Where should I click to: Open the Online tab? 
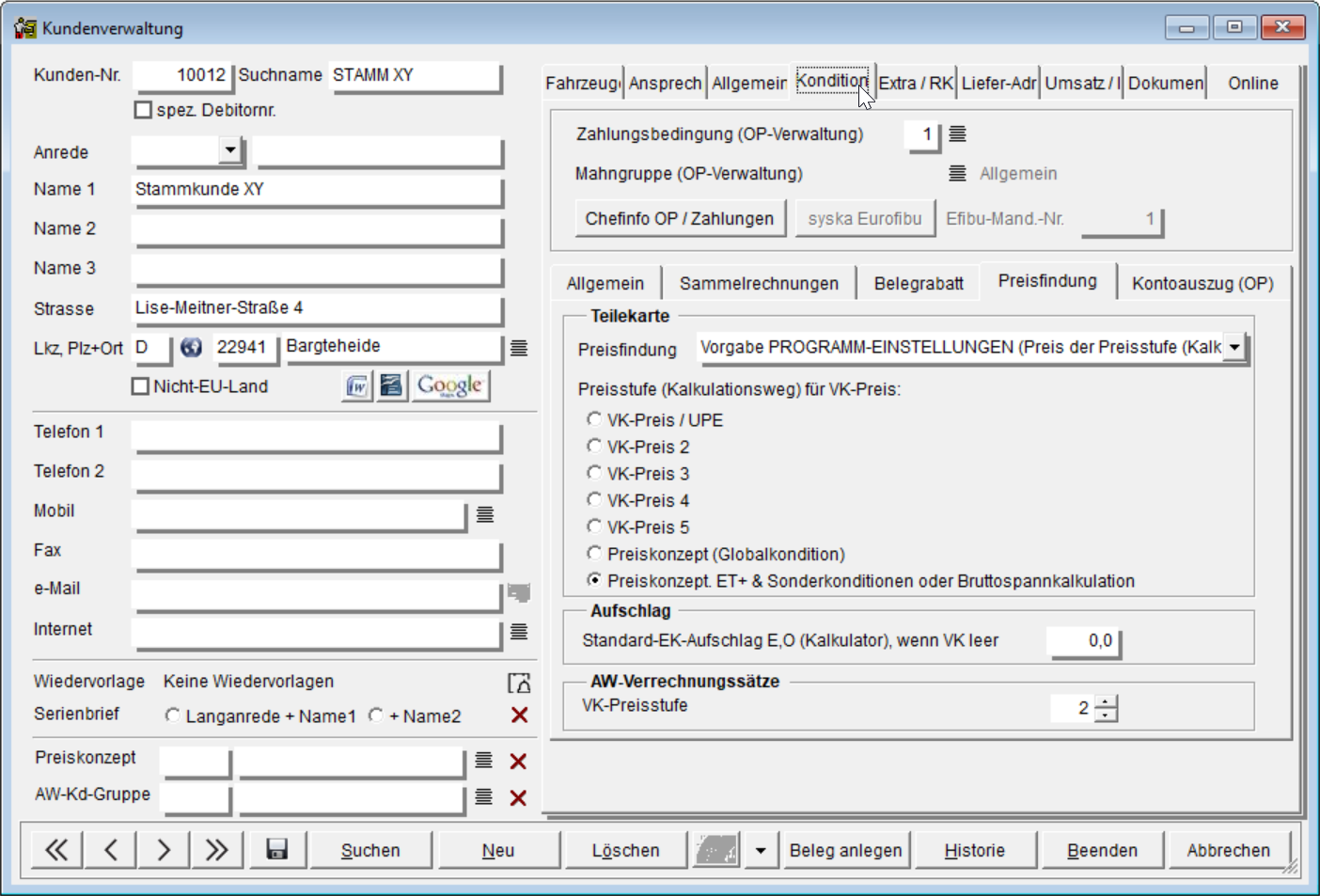[1253, 83]
